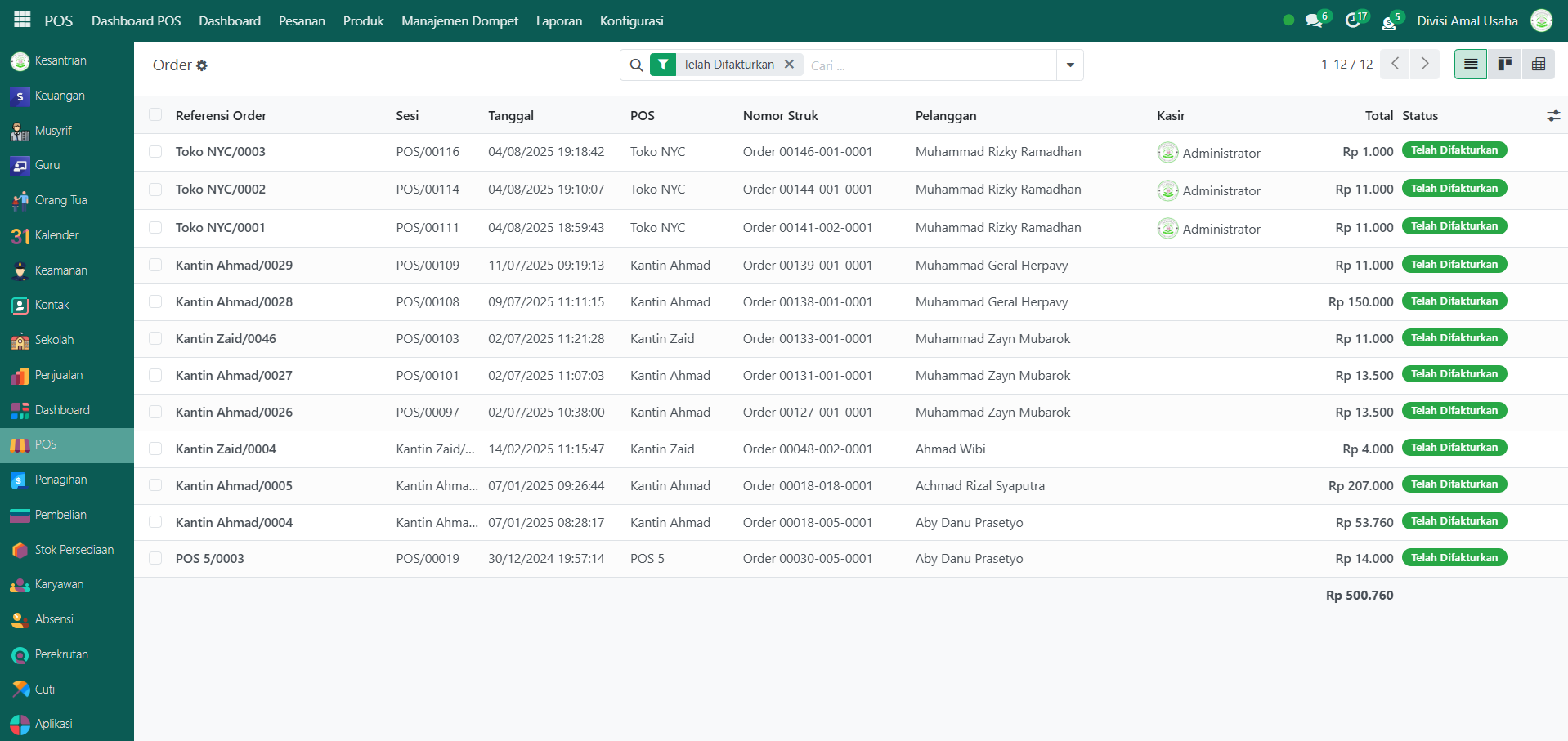Screen dimensions: 1568x741
Task: Click the Order settings gear icon
Action: click(x=202, y=65)
